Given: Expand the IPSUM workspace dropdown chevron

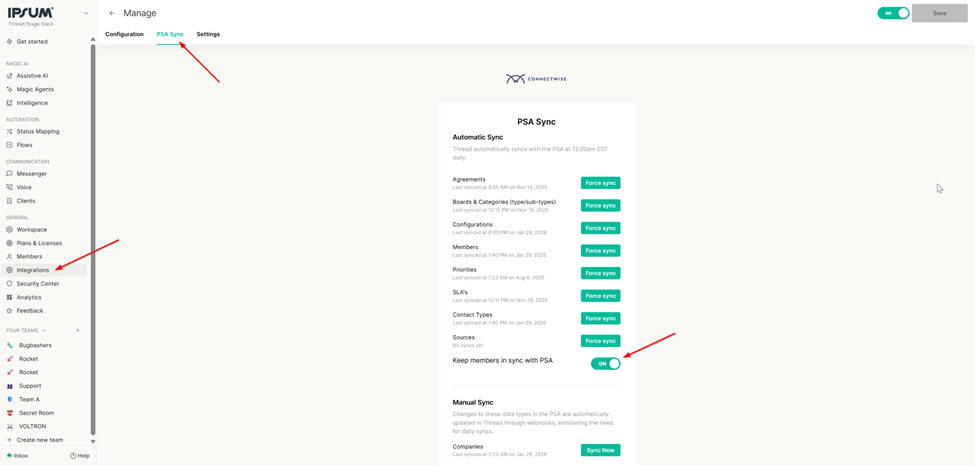Looking at the screenshot, I should [86, 13].
